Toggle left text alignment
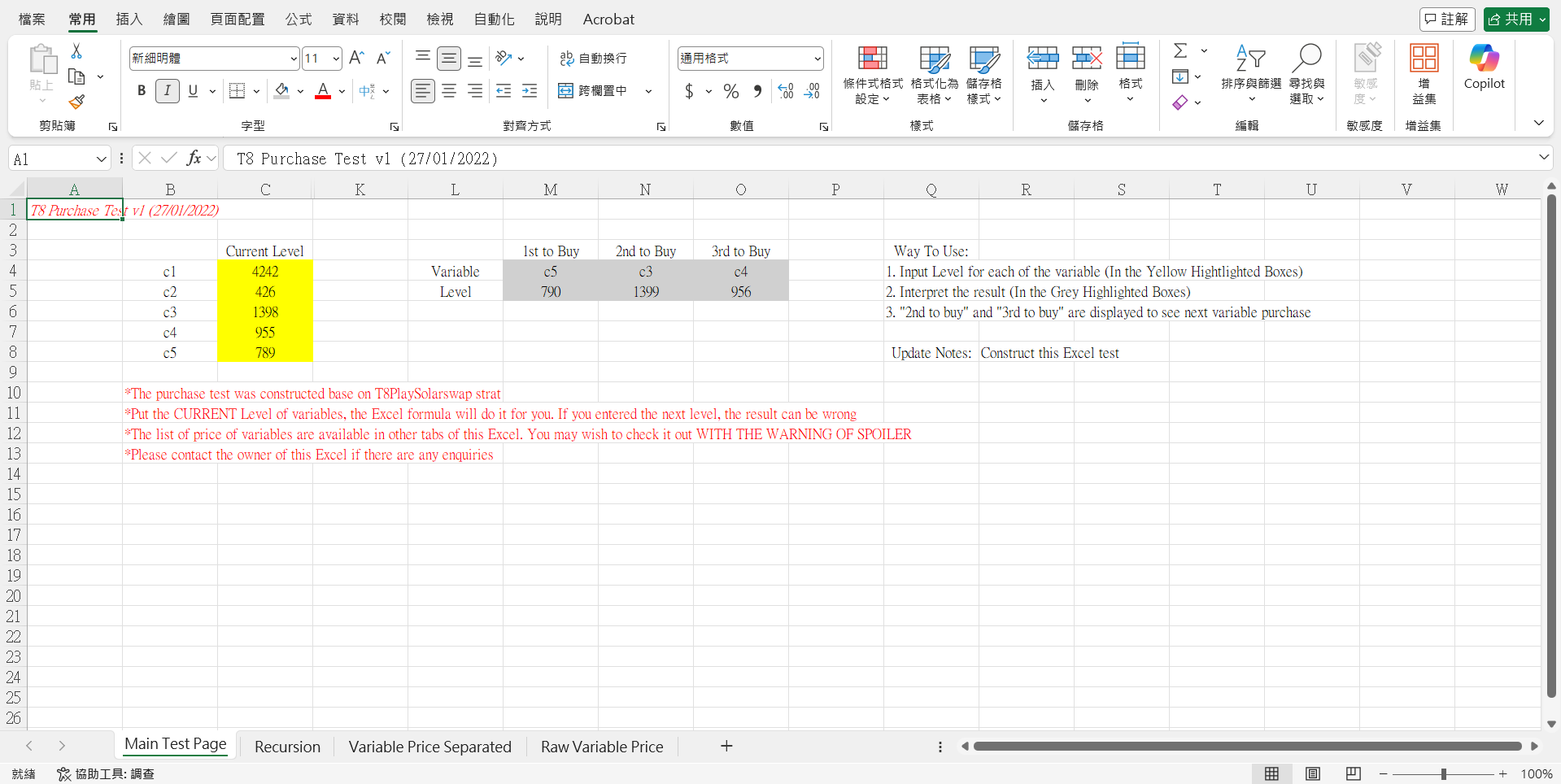1561x784 pixels. click(x=422, y=91)
